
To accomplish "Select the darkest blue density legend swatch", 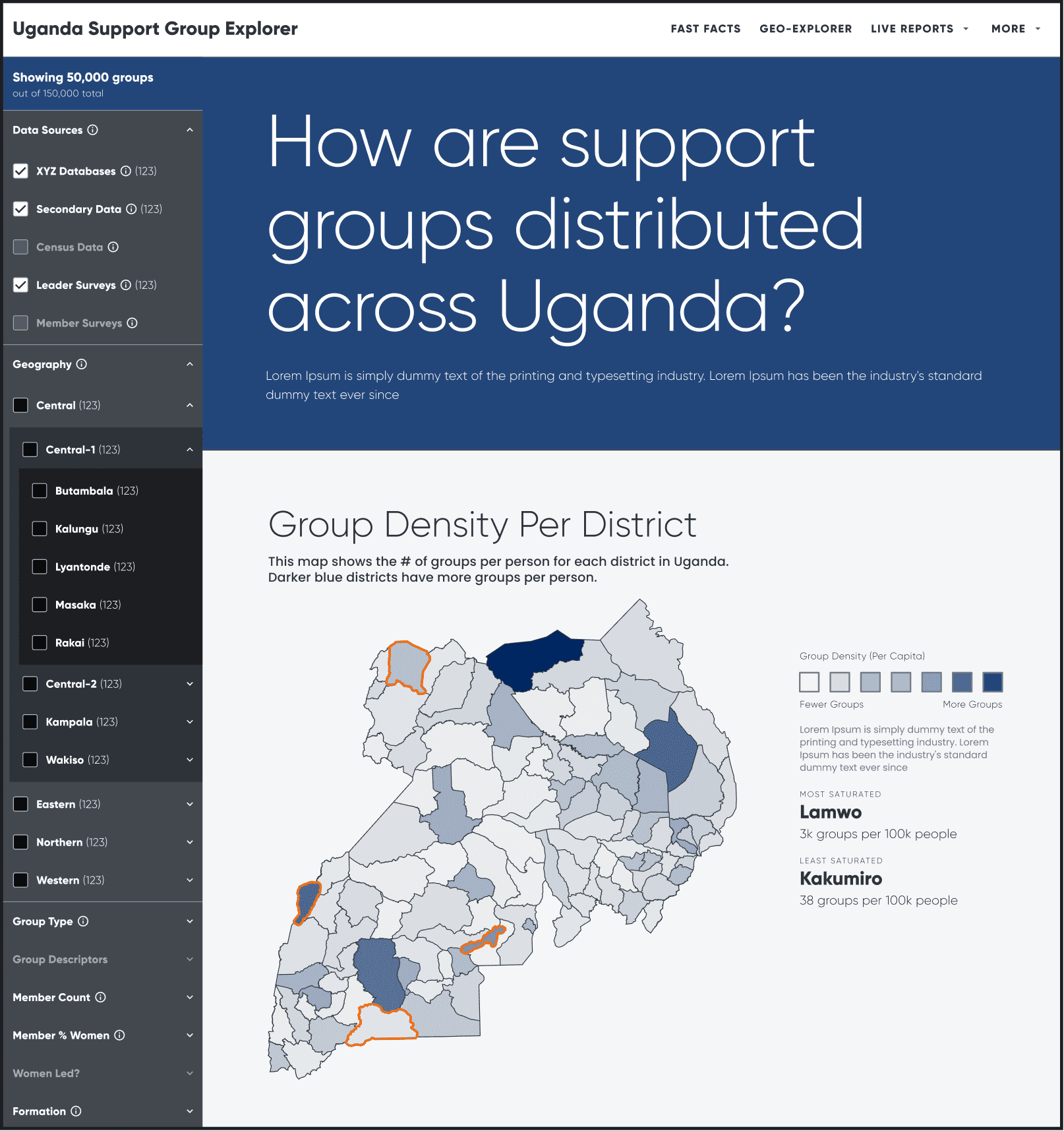I will [x=992, y=682].
